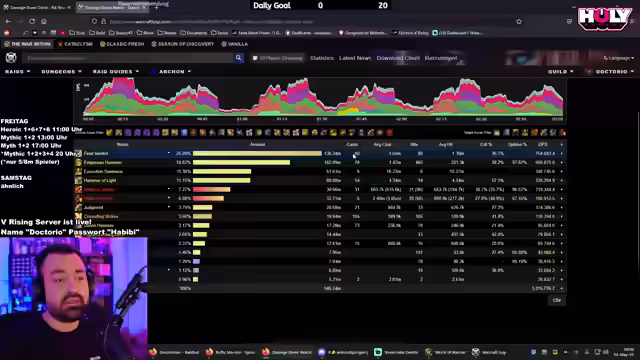Click the All Phases Showing button

(278, 58)
